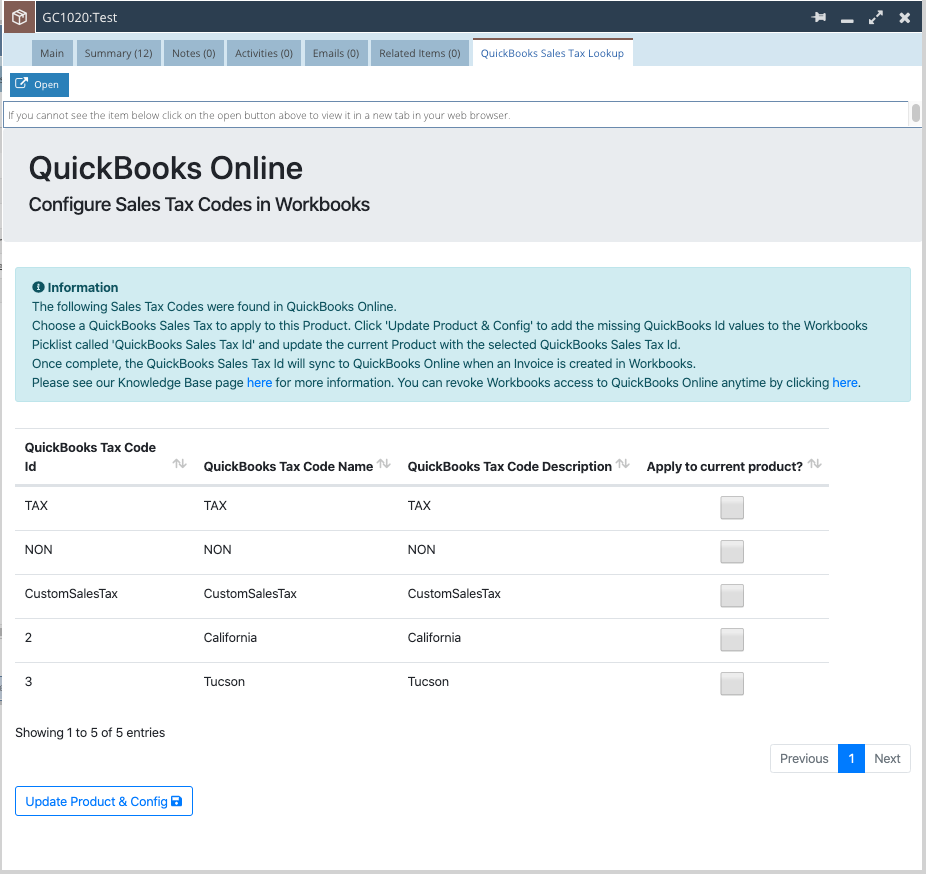The width and height of the screenshot is (926, 875).
Task: Go to Previous page
Action: 804,758
